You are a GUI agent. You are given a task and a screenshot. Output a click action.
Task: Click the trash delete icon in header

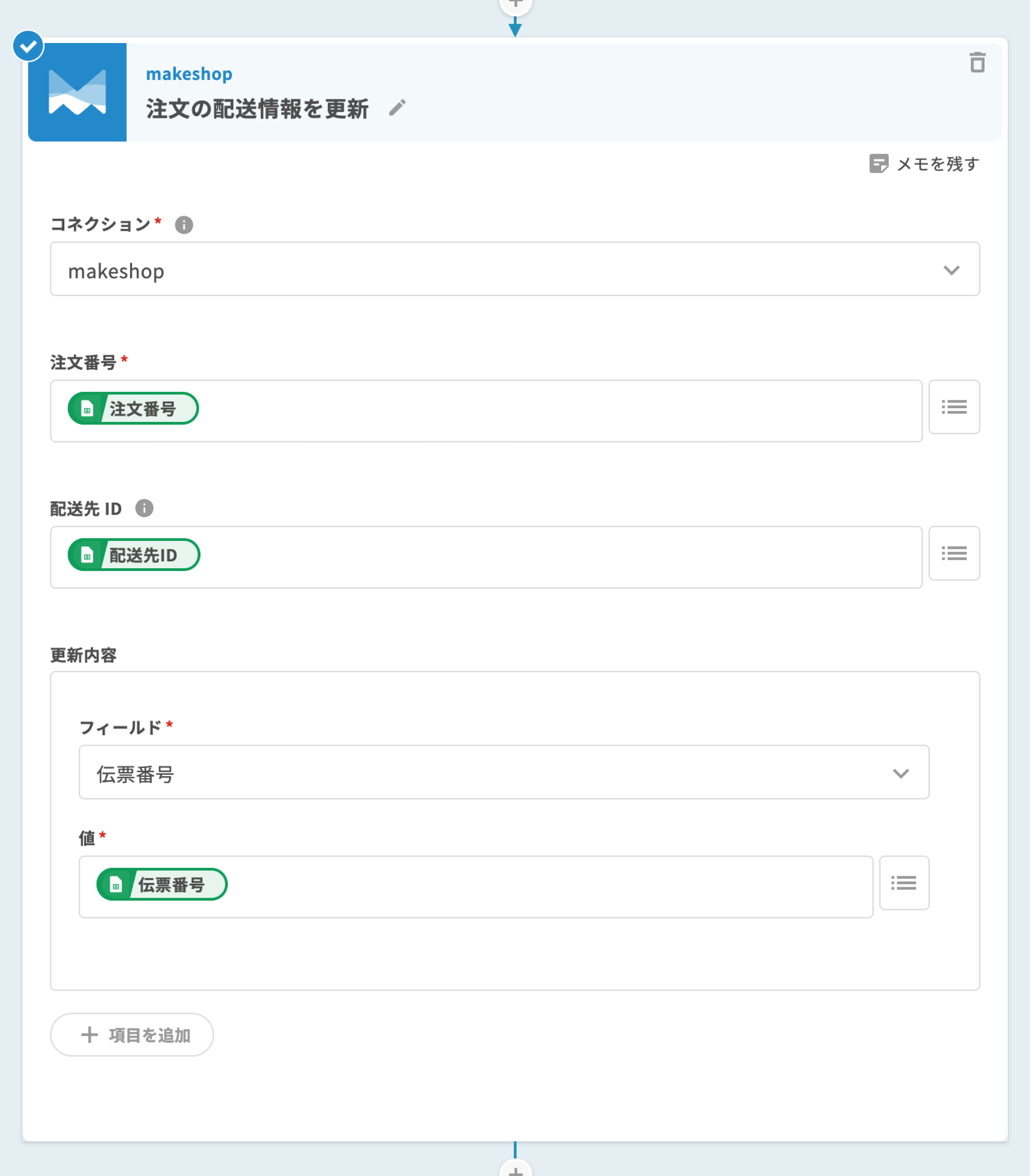977,63
